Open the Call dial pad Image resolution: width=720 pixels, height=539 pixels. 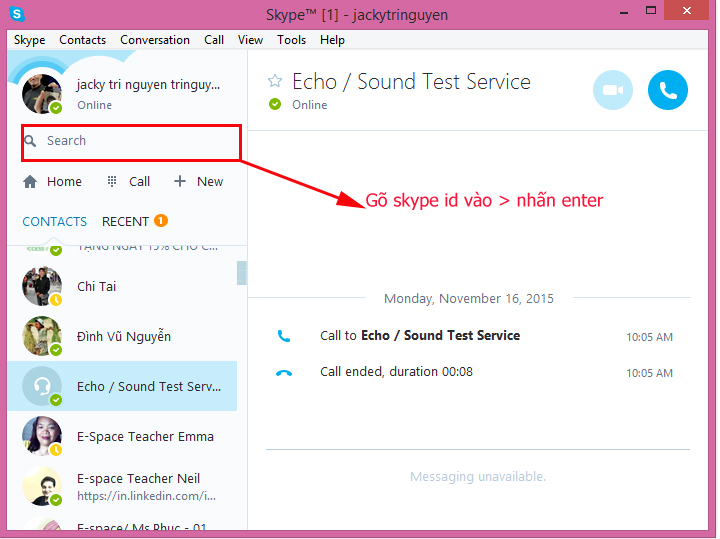(128, 182)
